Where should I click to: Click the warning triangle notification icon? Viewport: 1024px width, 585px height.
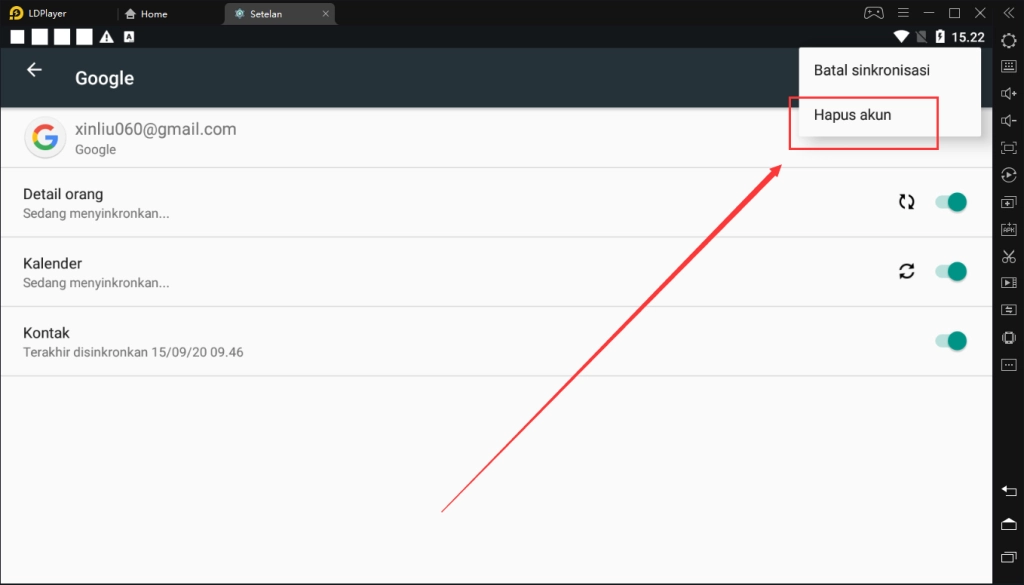106,37
